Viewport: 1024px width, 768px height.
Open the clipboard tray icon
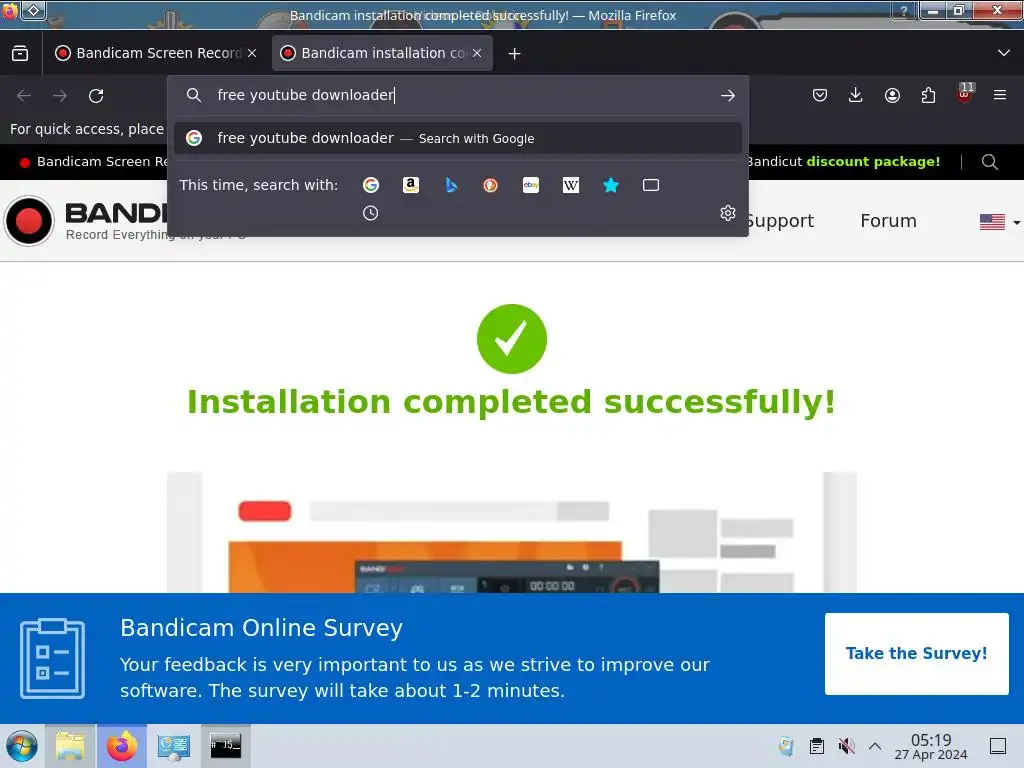(x=816, y=746)
